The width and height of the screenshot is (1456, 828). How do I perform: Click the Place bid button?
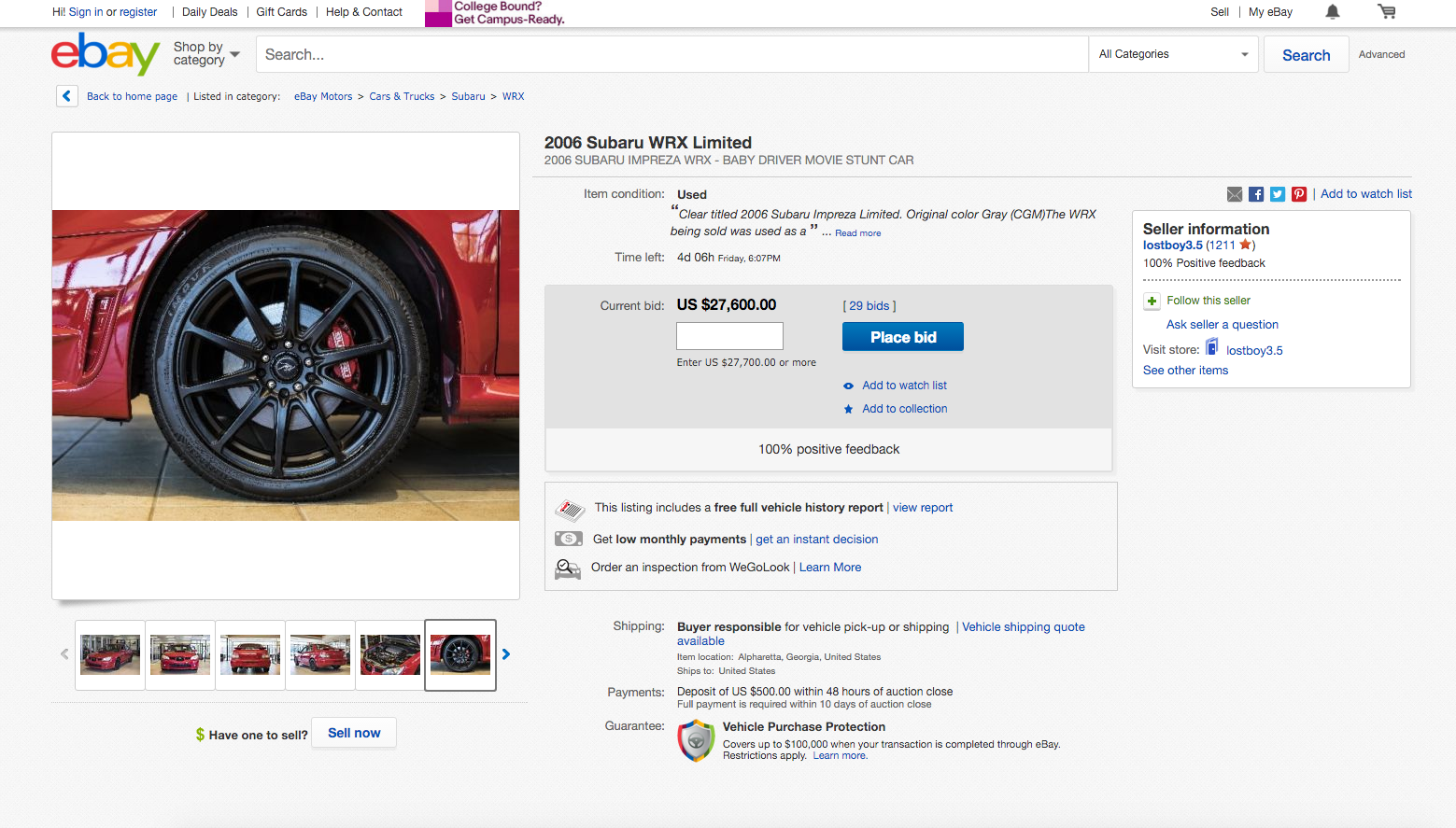point(902,337)
